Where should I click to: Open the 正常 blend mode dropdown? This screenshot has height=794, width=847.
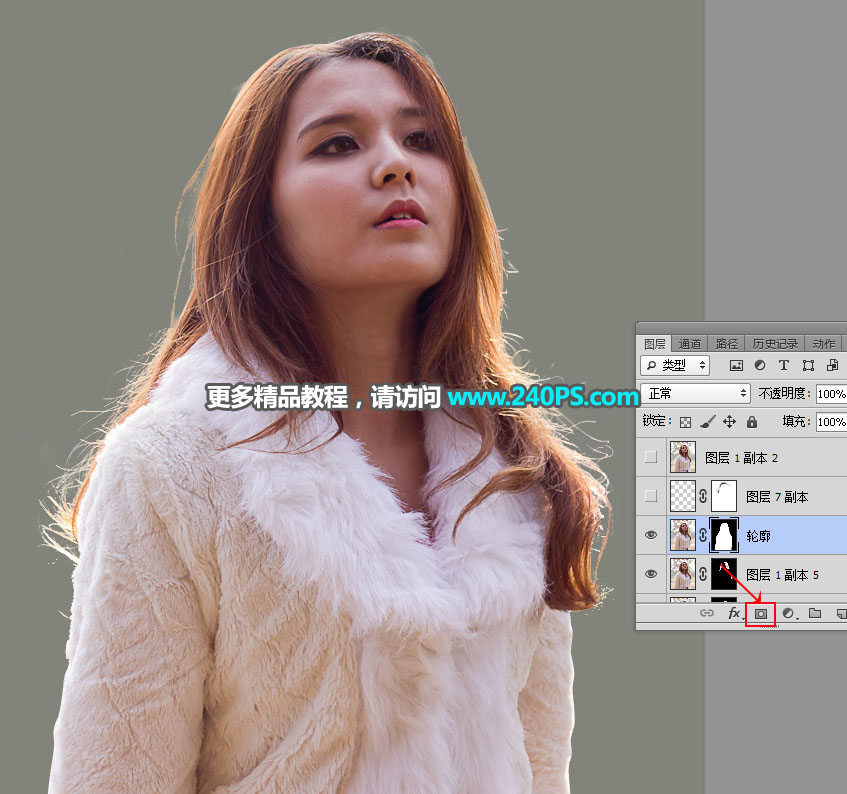[696, 394]
